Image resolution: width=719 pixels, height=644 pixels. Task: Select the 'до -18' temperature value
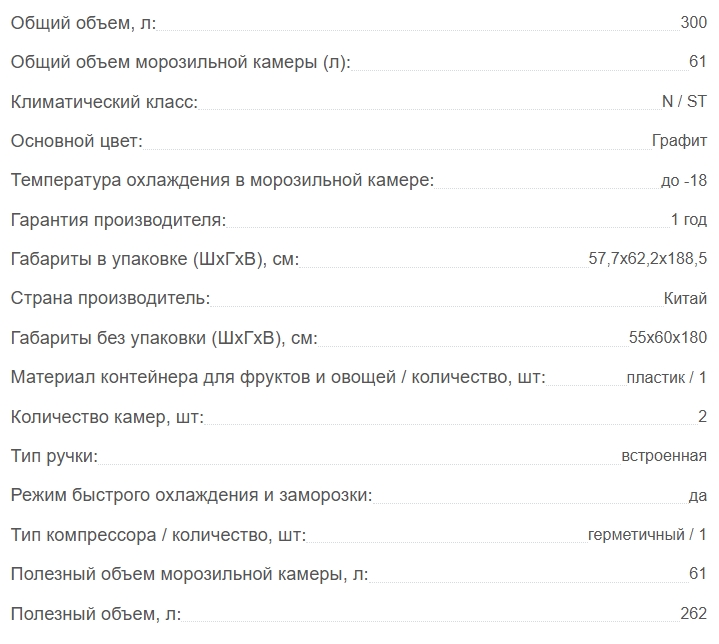(684, 181)
